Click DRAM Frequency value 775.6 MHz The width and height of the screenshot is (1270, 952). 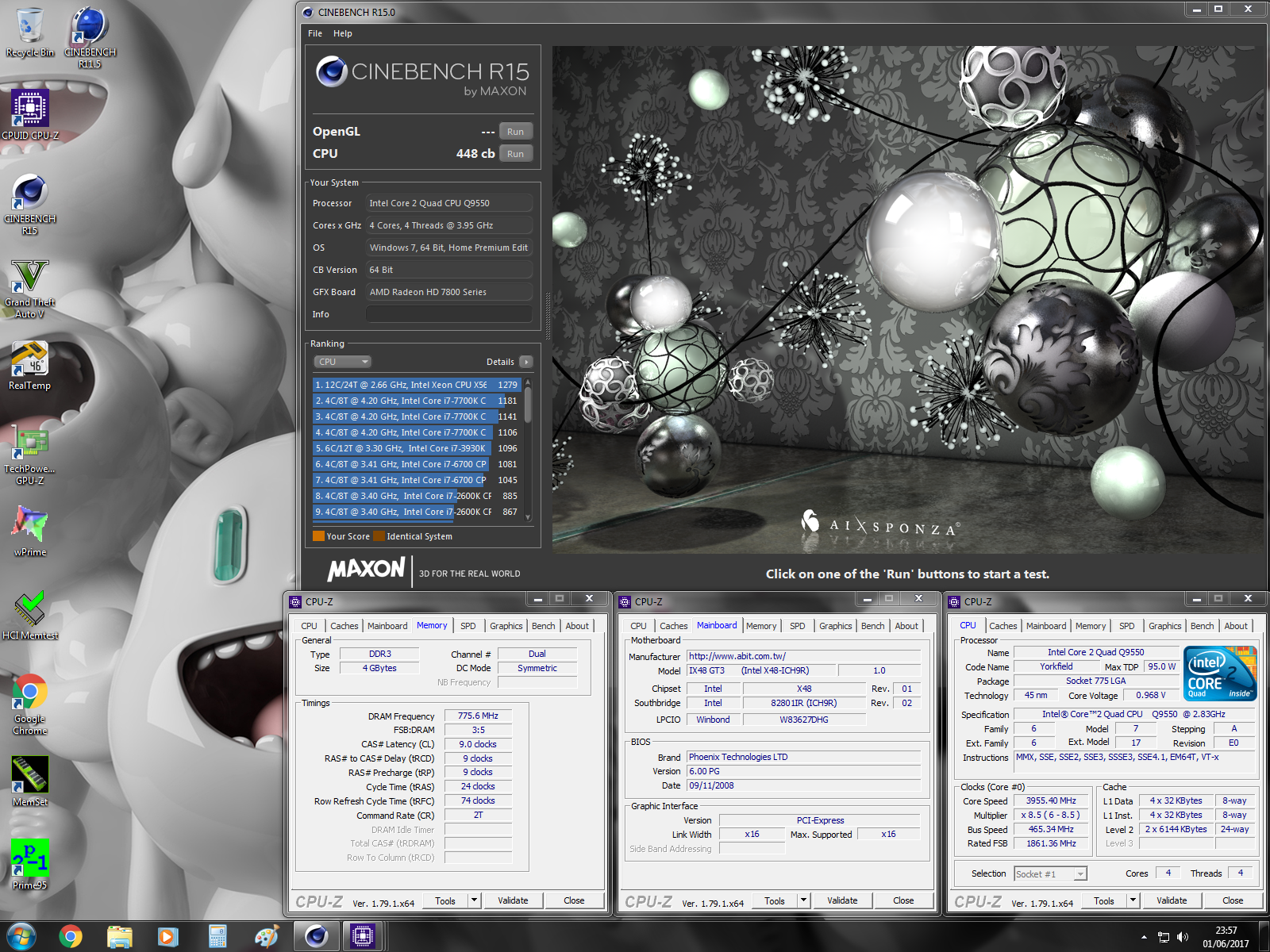click(478, 716)
